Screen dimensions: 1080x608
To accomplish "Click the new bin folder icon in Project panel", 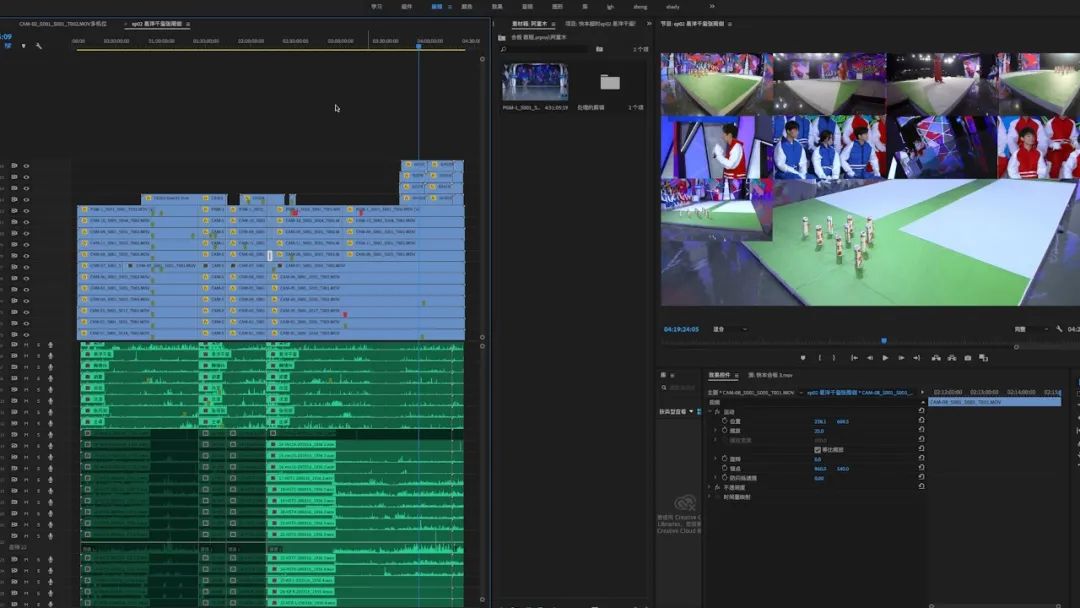I will click(x=599, y=48).
